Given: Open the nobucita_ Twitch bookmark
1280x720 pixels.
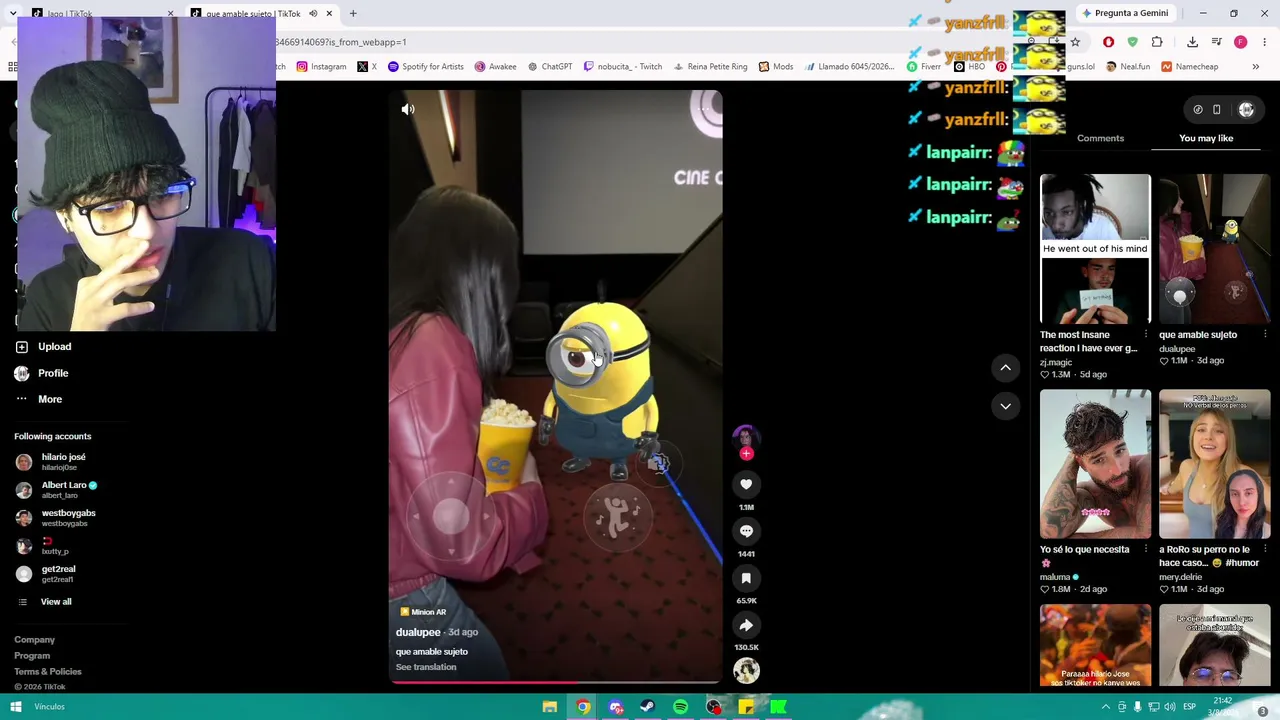Looking at the screenshot, I should click(x=622, y=67).
